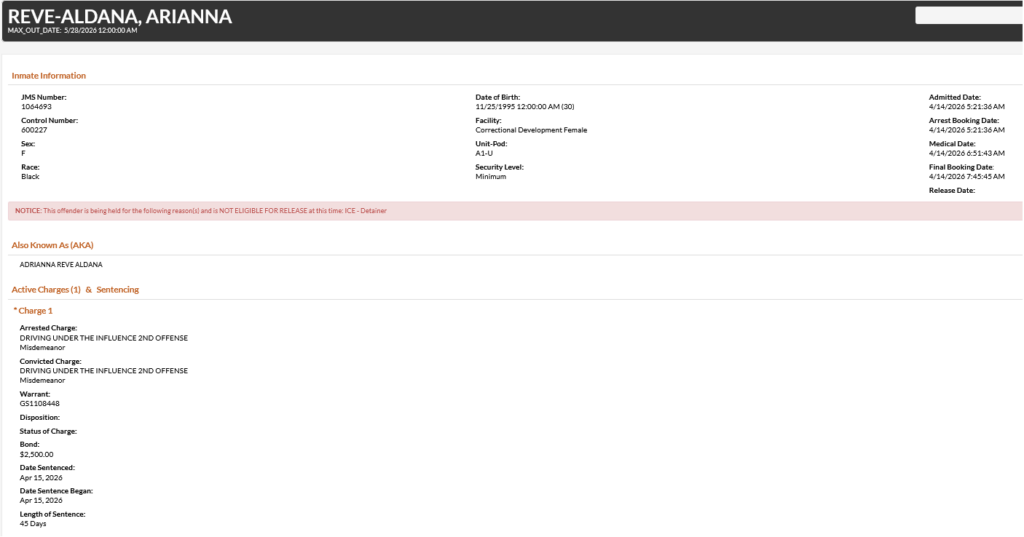The height and width of the screenshot is (537, 1024).
Task: Click the Warrant number GS1108448
Action: click(40, 403)
